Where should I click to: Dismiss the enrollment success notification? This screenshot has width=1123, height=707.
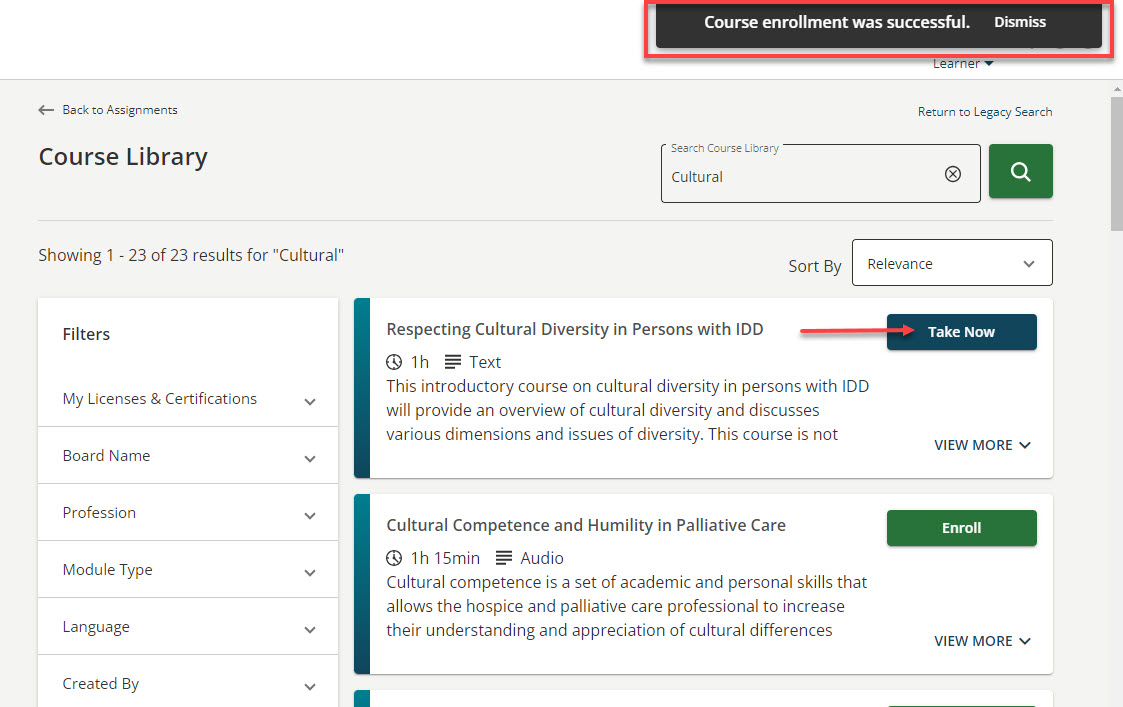tap(1019, 21)
